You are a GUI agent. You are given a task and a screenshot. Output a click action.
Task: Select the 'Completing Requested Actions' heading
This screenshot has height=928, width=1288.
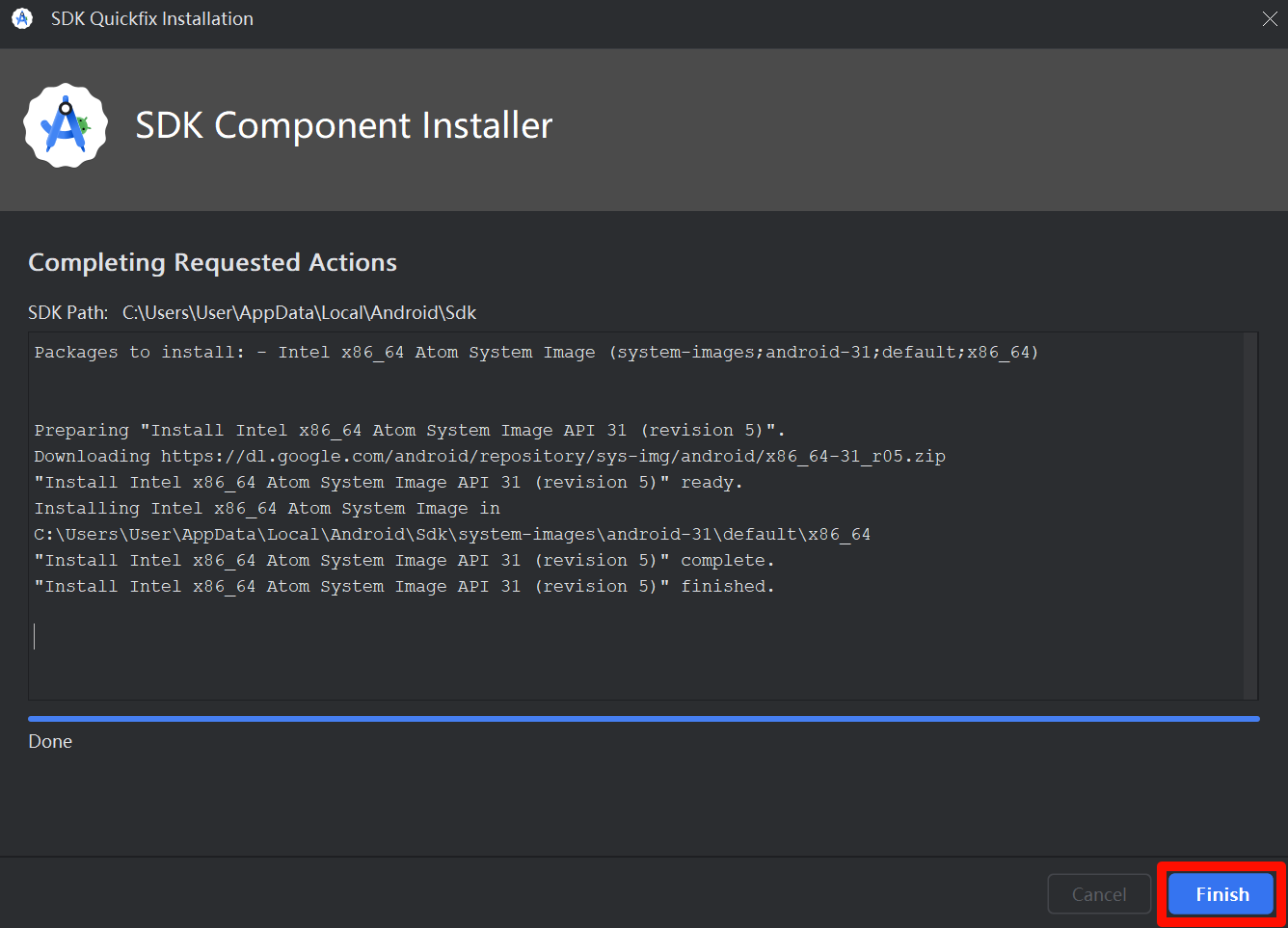(212, 262)
